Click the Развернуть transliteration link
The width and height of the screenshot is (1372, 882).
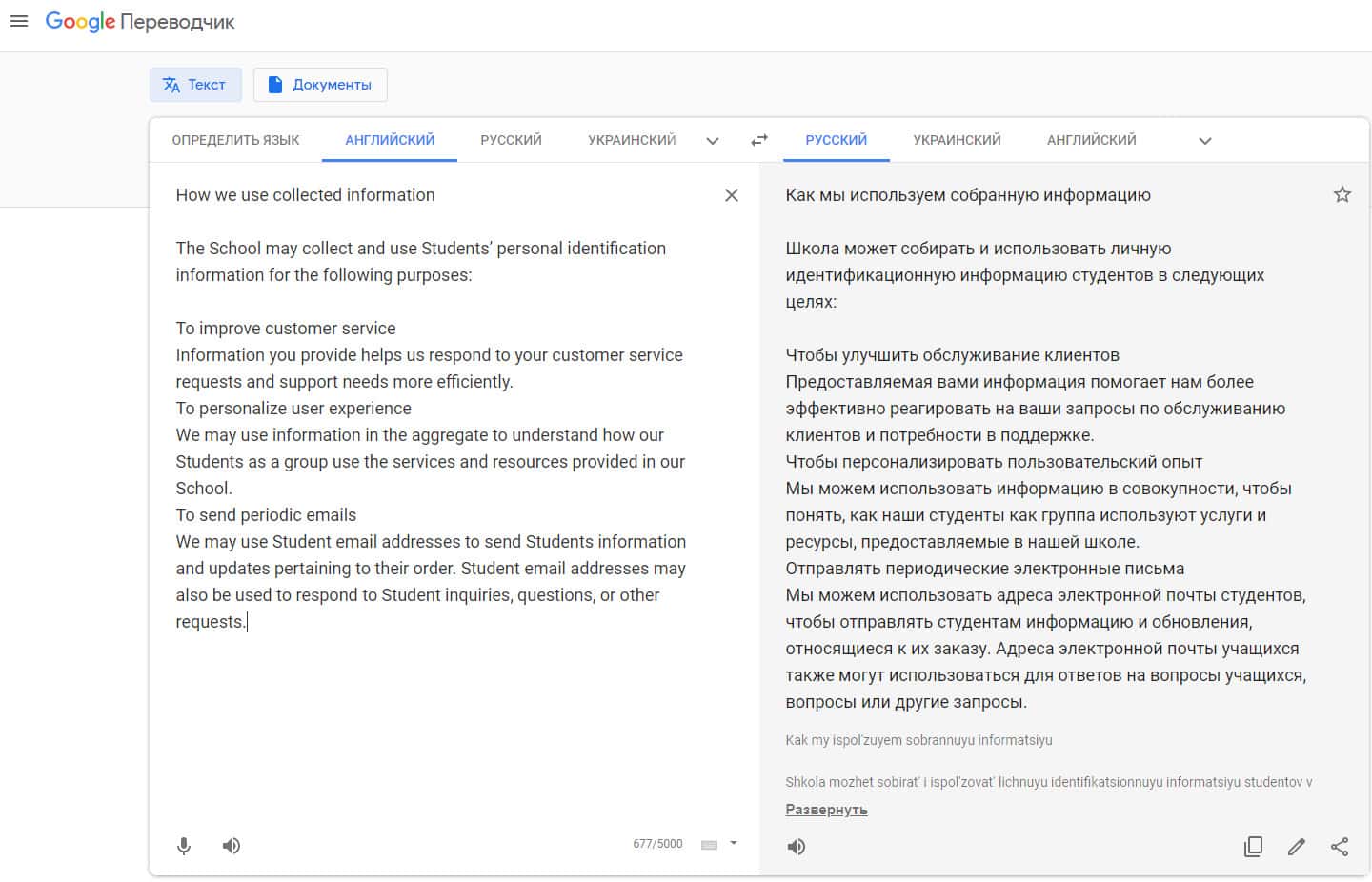click(x=826, y=810)
